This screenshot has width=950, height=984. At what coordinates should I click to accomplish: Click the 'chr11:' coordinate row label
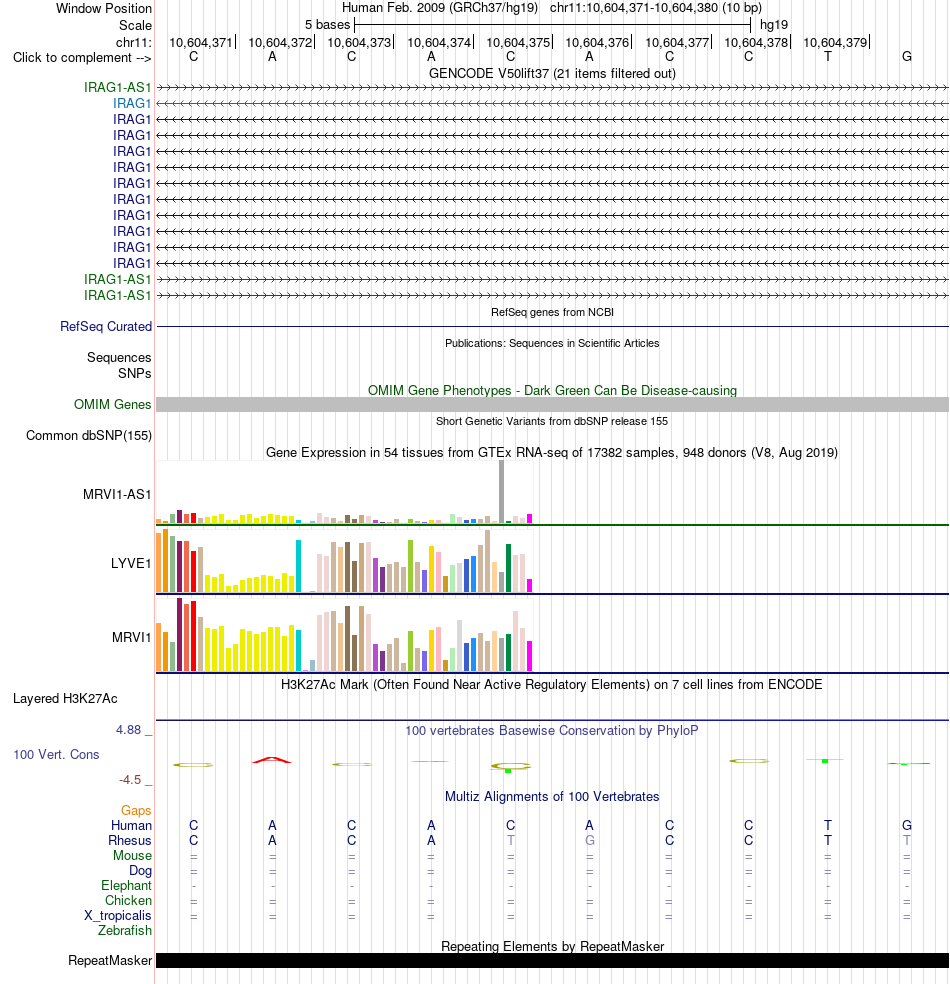coord(134,42)
